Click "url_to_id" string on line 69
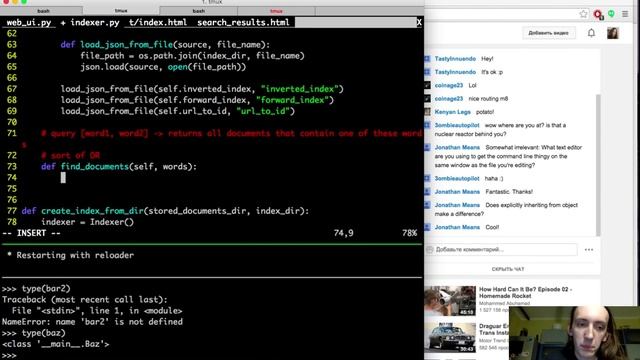640x360 pixels. (x=263, y=111)
